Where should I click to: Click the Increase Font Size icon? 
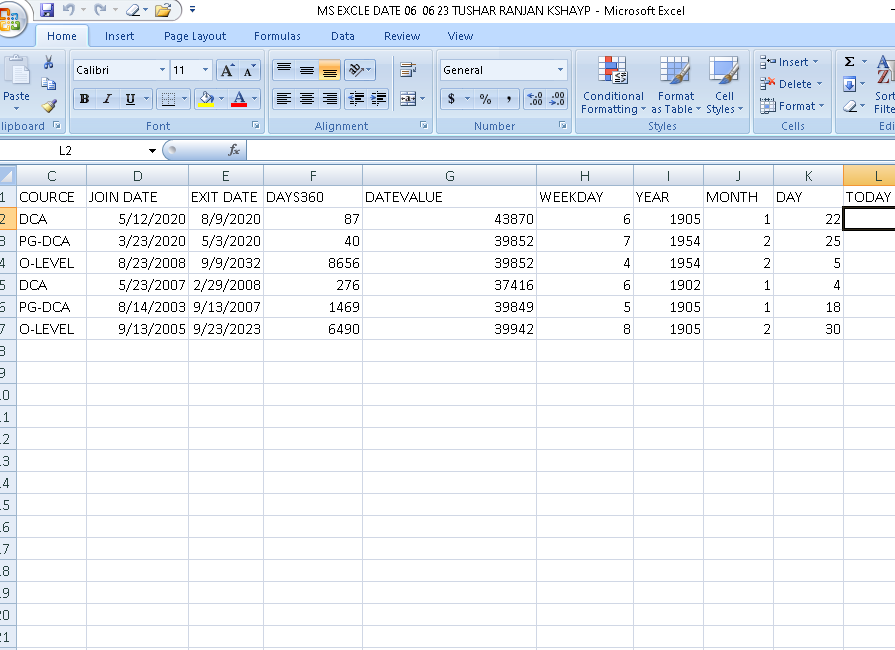point(227,70)
